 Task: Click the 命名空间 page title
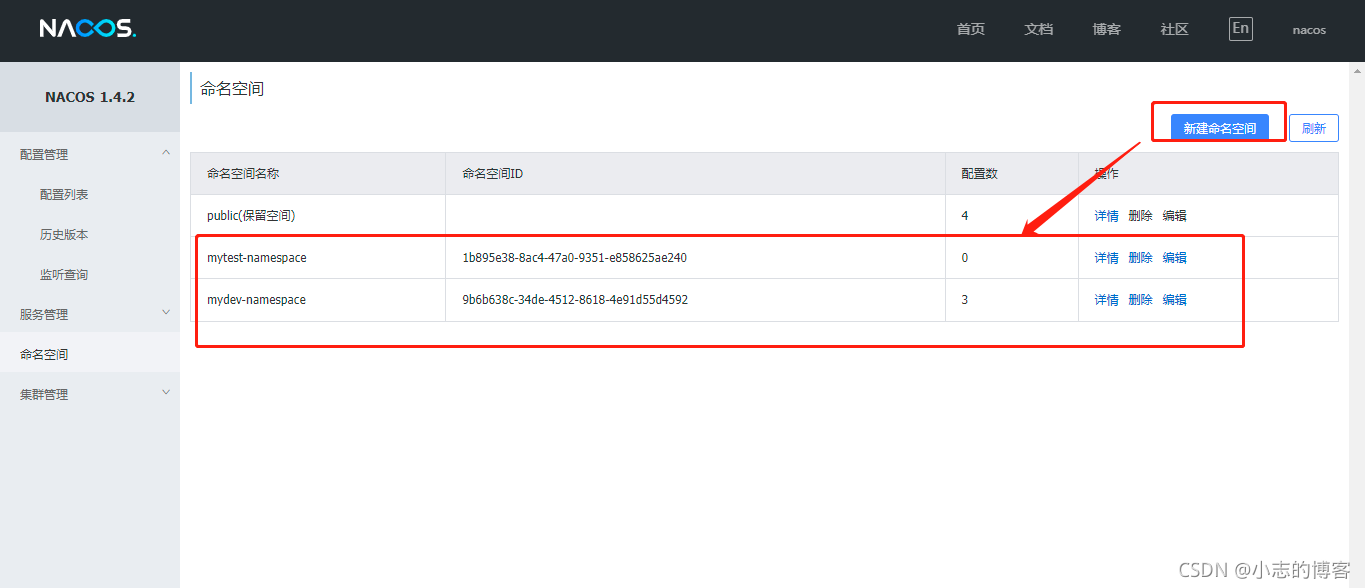click(232, 88)
